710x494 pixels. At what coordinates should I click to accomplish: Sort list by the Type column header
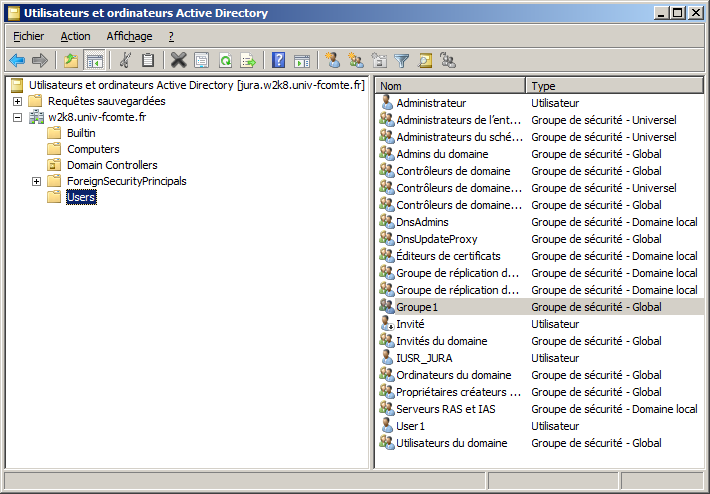[614, 86]
